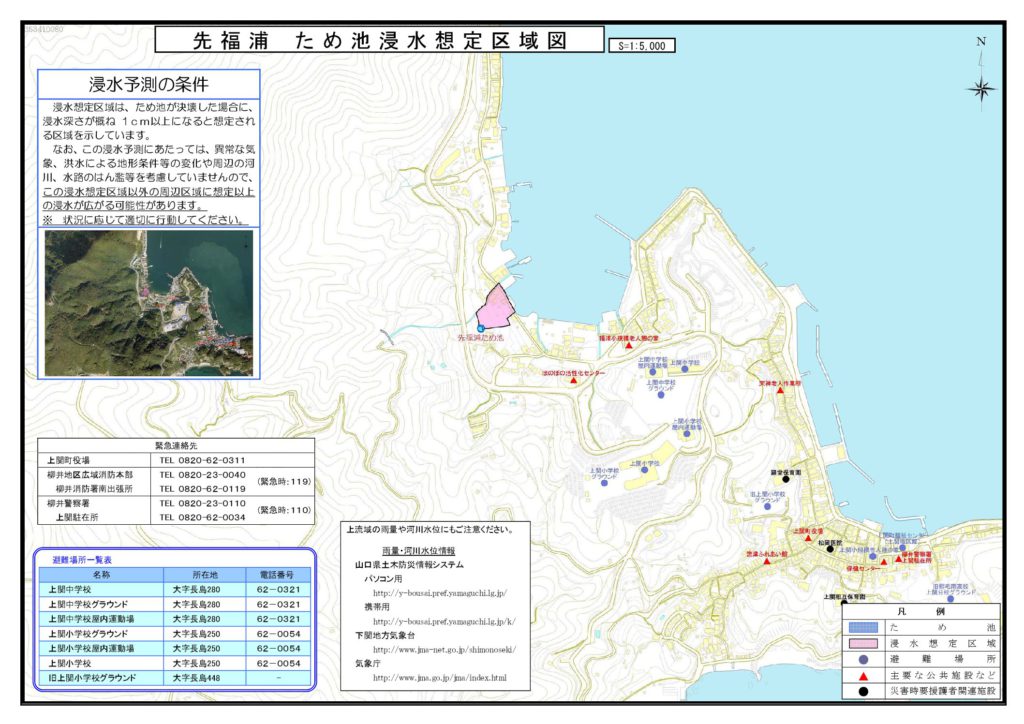
Task: Click the red triangle for 老人作業所
Action: pos(780,390)
